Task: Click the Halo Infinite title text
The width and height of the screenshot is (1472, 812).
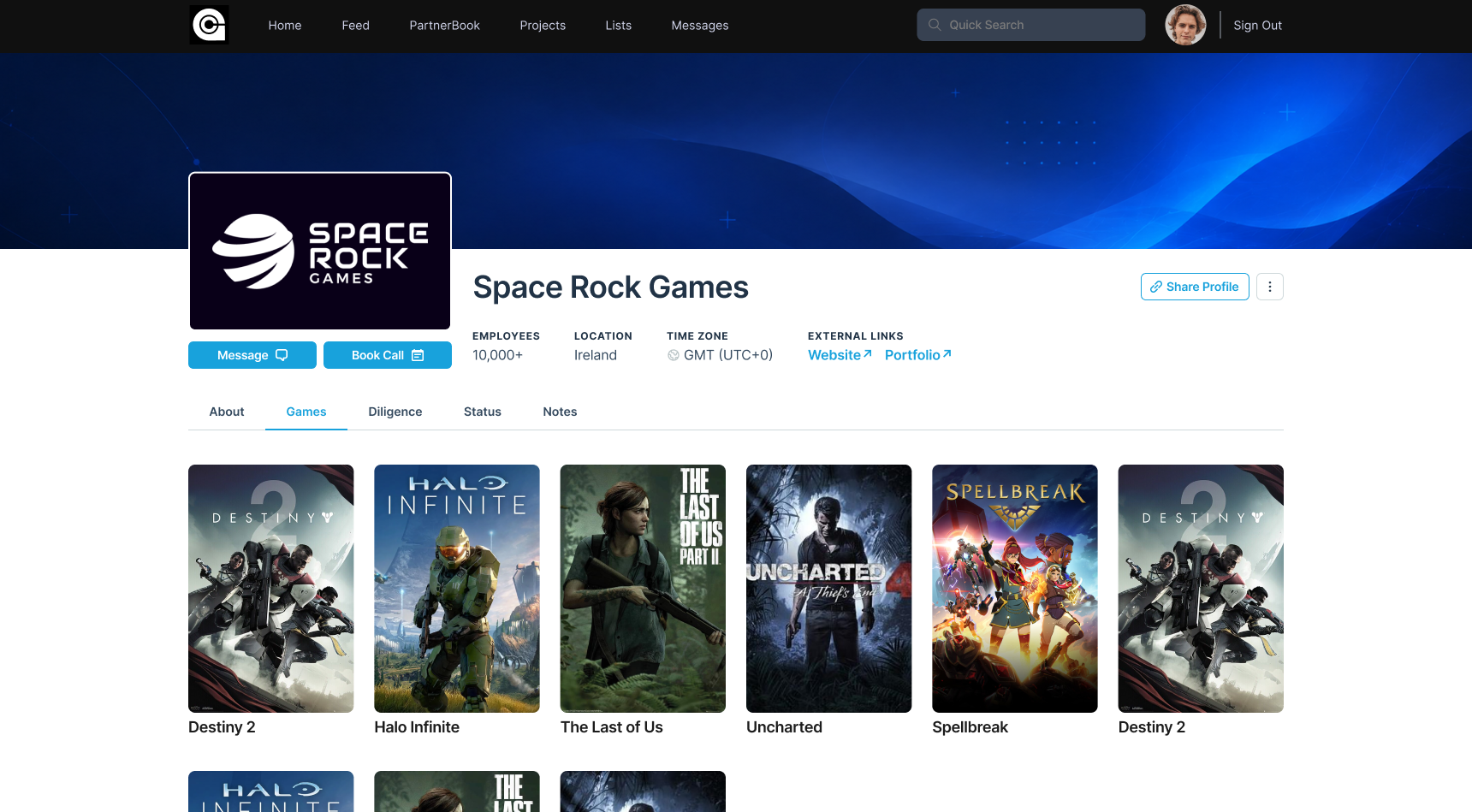Action: tap(417, 727)
